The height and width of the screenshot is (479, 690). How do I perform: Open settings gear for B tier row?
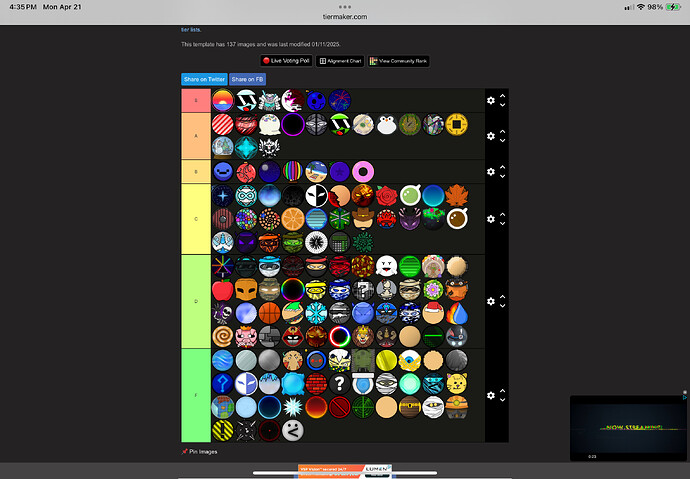point(491,172)
